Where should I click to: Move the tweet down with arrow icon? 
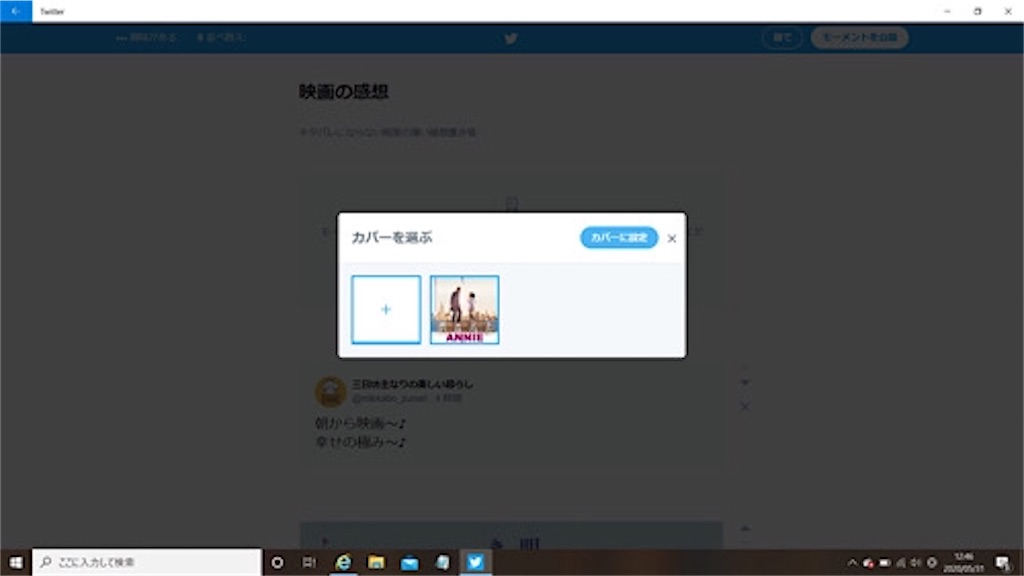pos(744,382)
